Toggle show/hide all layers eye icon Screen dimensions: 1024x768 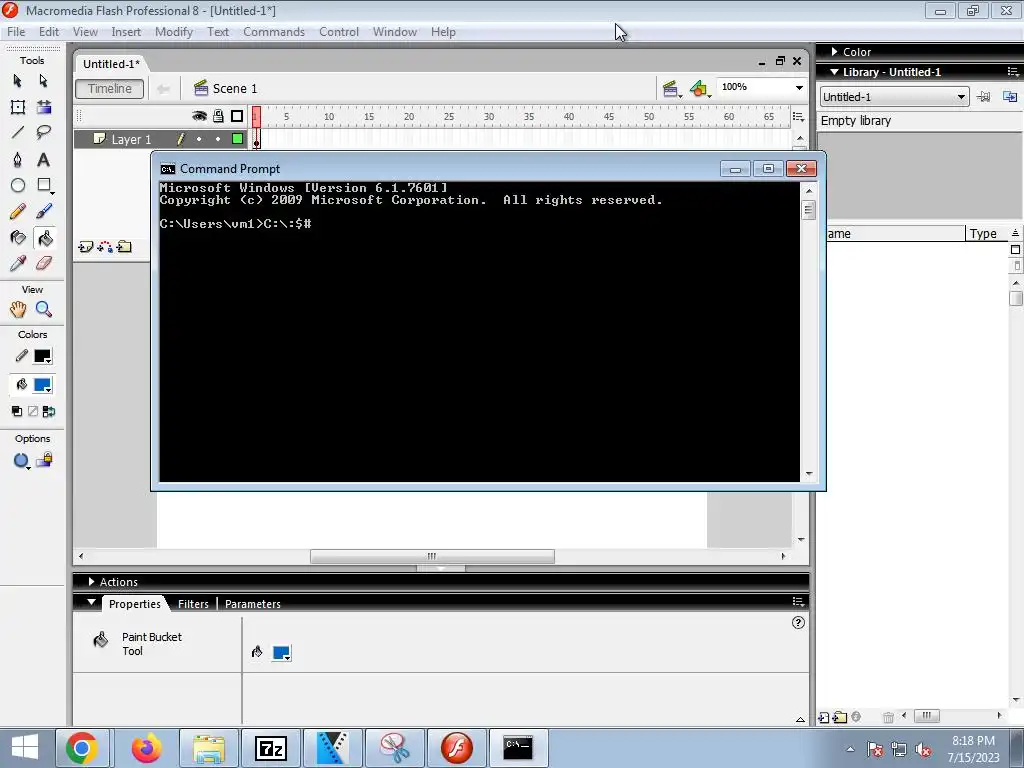pos(199,116)
